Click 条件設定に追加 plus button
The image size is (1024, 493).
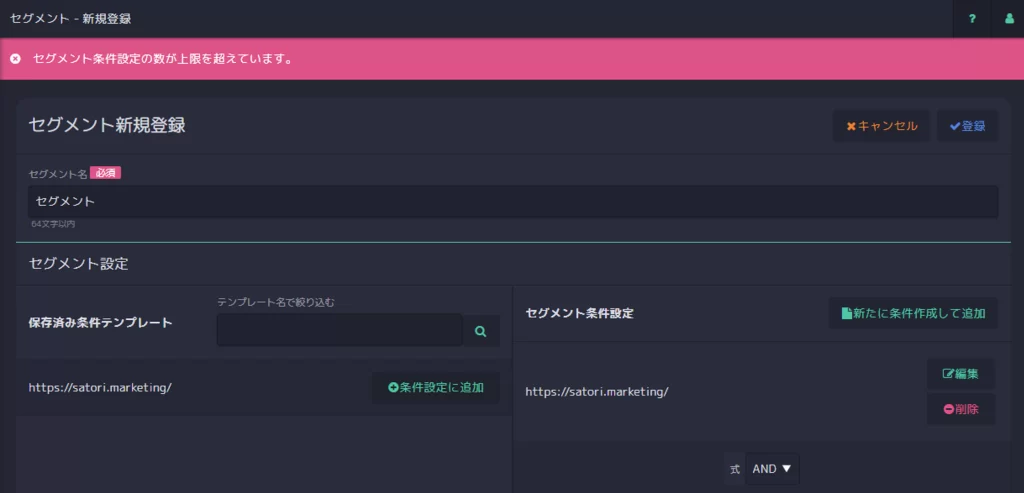436,387
